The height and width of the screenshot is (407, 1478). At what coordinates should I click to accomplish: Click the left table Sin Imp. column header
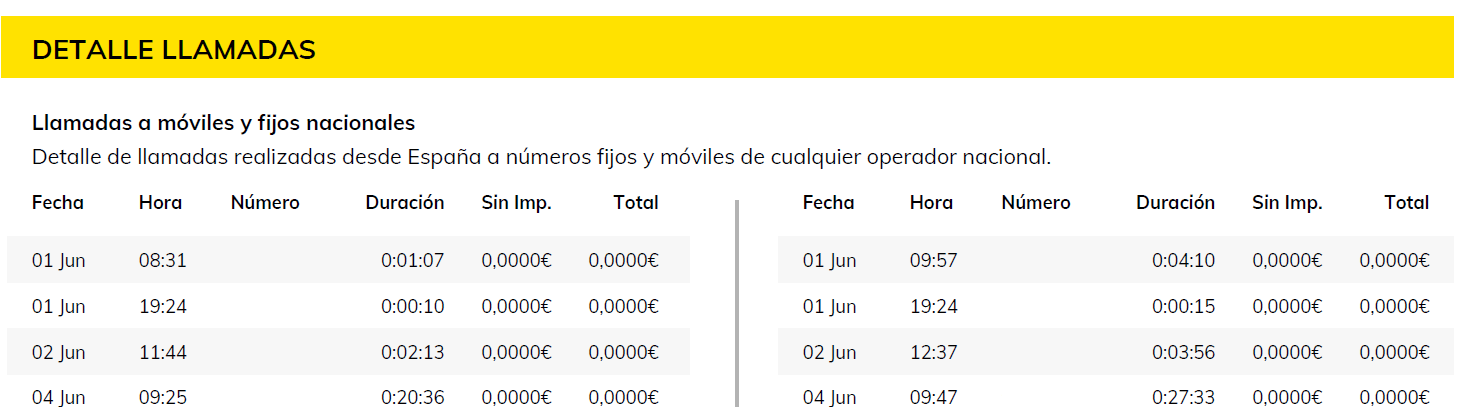[517, 203]
